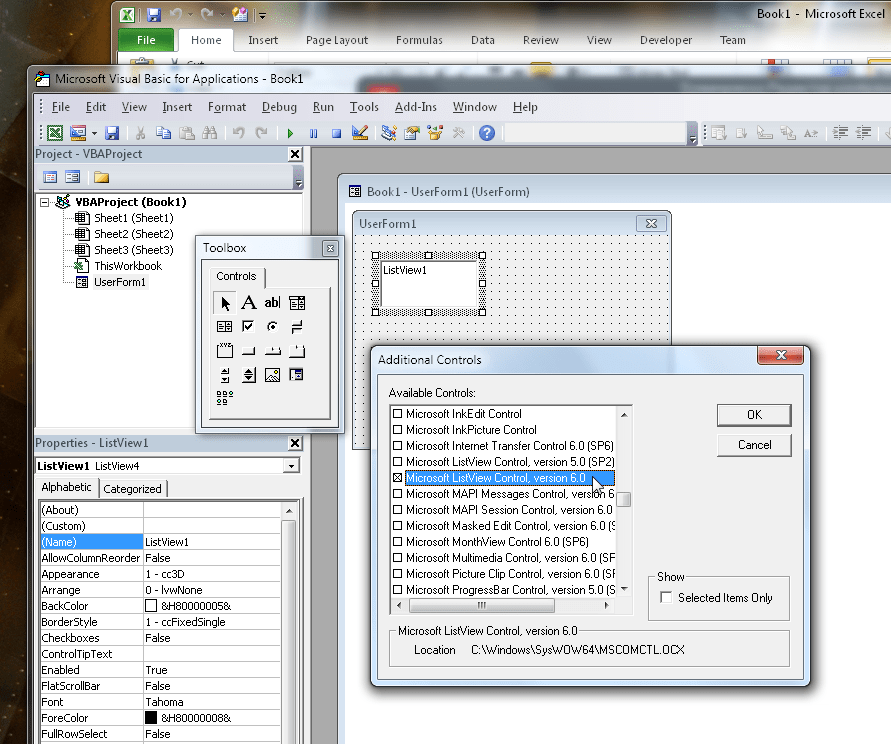Select the Select Objects arrow in Toolbox
This screenshot has width=891, height=744.
point(224,303)
